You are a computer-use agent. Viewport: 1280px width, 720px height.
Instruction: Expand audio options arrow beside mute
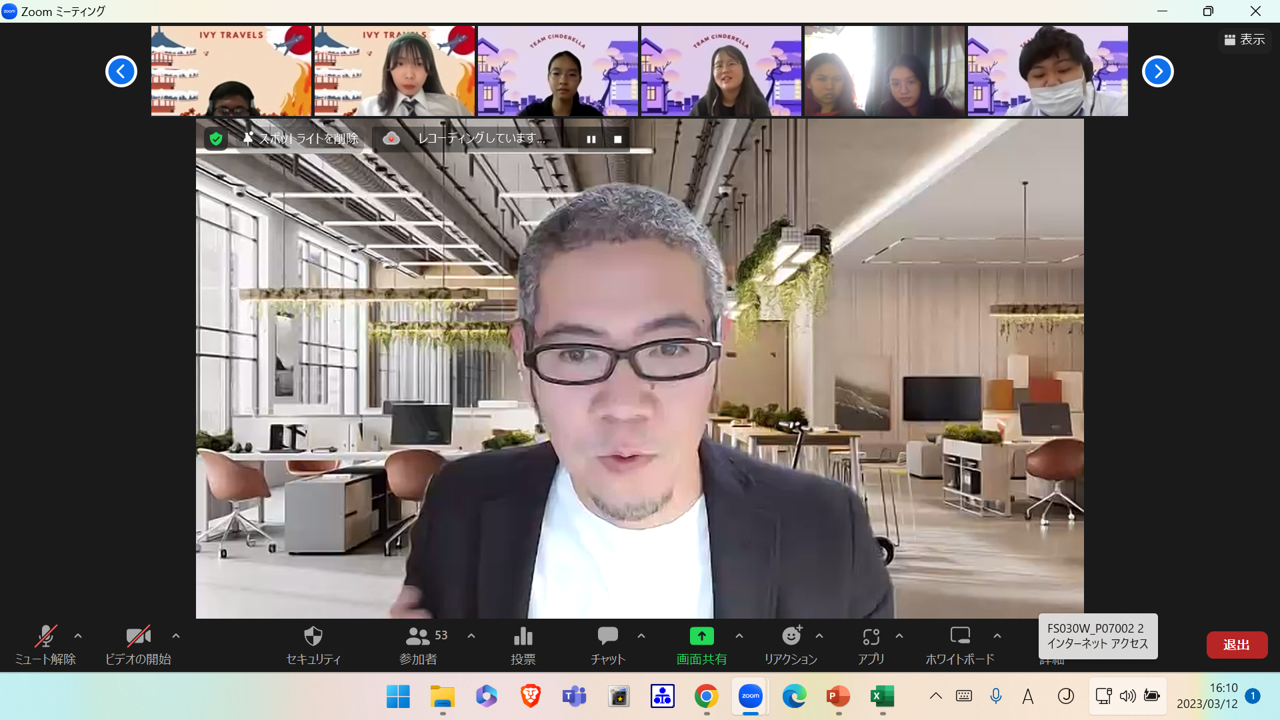pos(78,636)
